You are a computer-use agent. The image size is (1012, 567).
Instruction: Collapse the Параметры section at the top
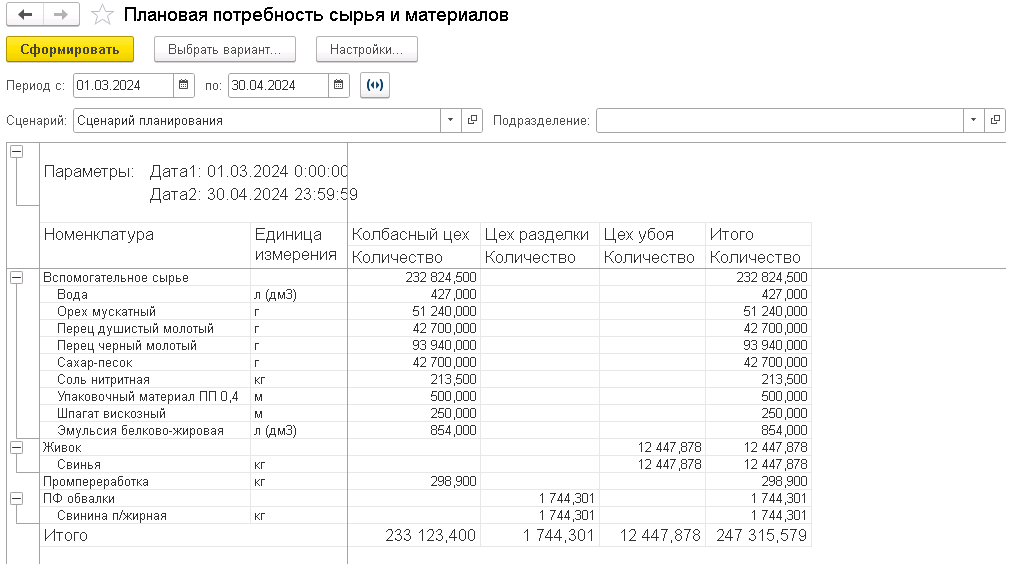click(x=16, y=152)
